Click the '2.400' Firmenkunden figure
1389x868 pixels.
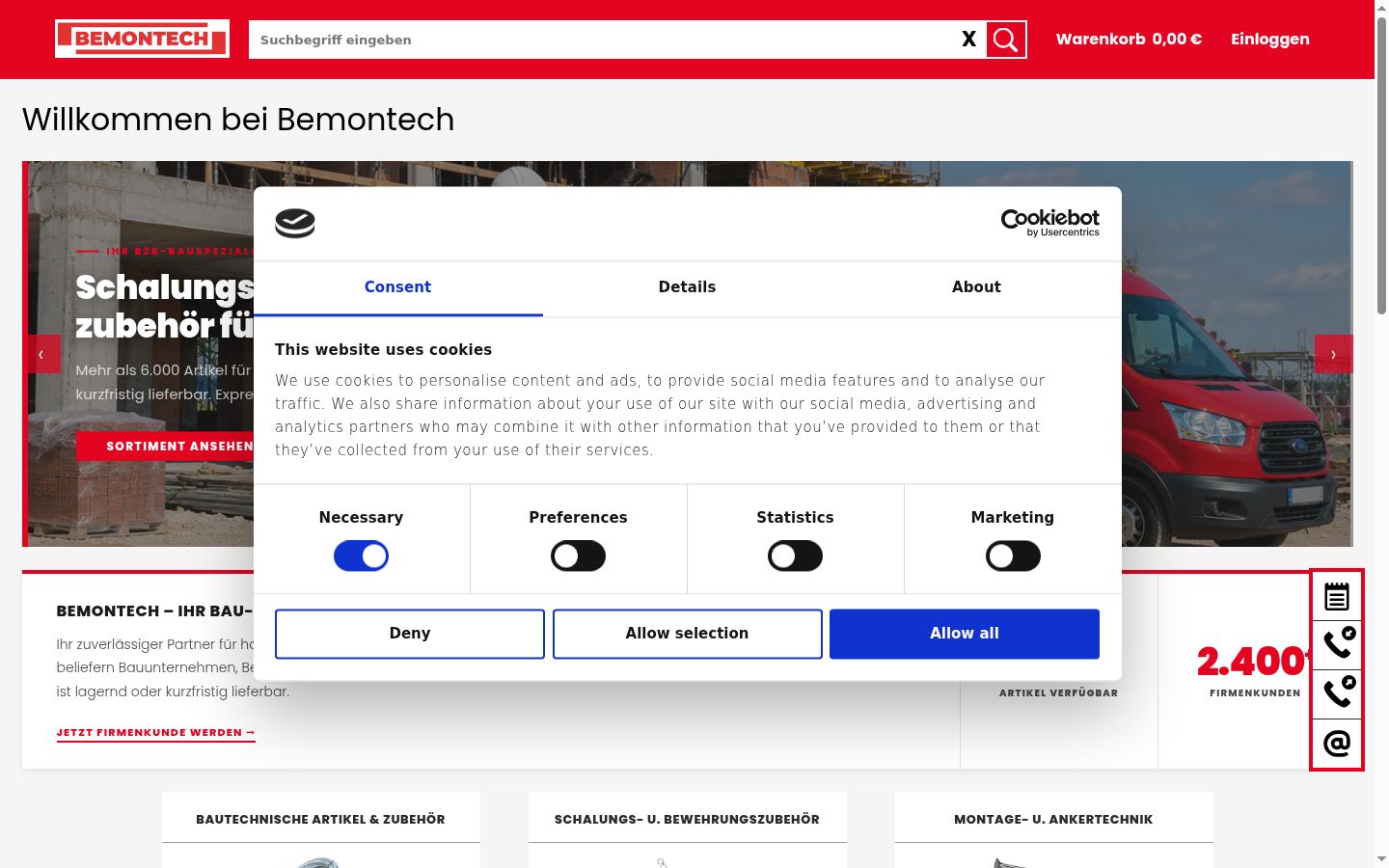tap(1254, 662)
